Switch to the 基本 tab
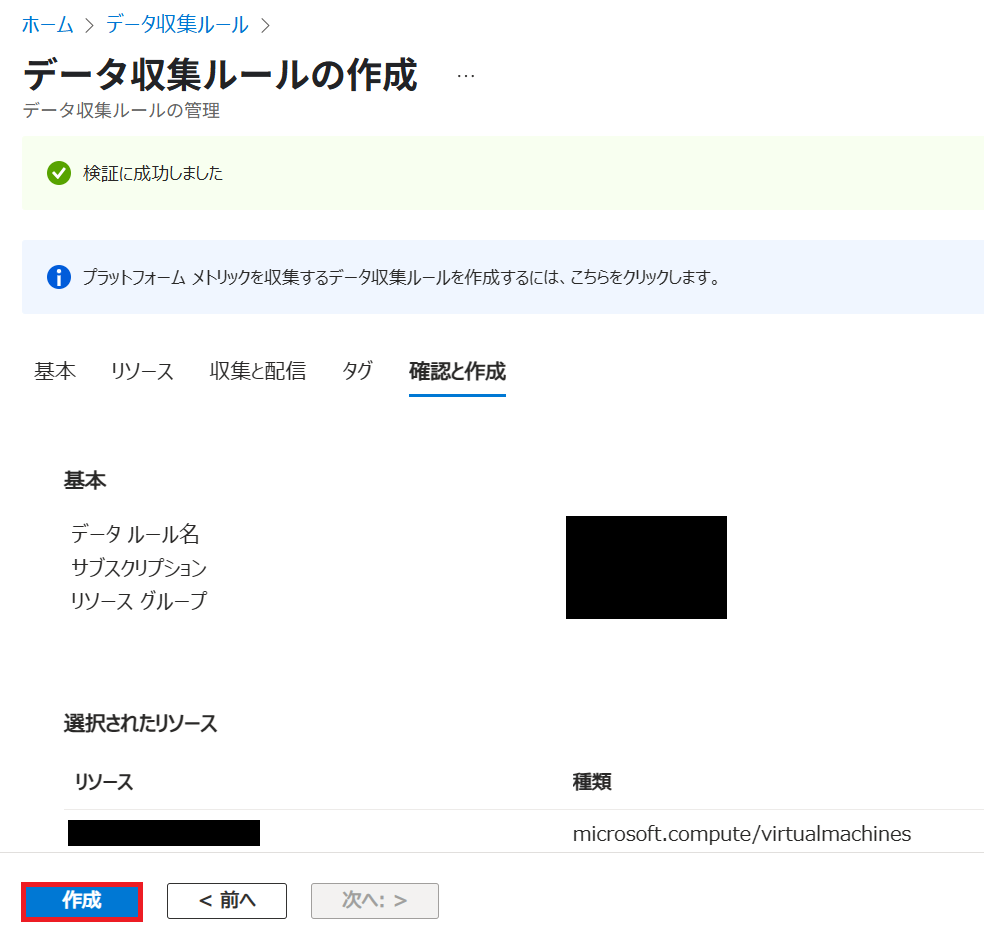The height and width of the screenshot is (933, 984). point(55,371)
